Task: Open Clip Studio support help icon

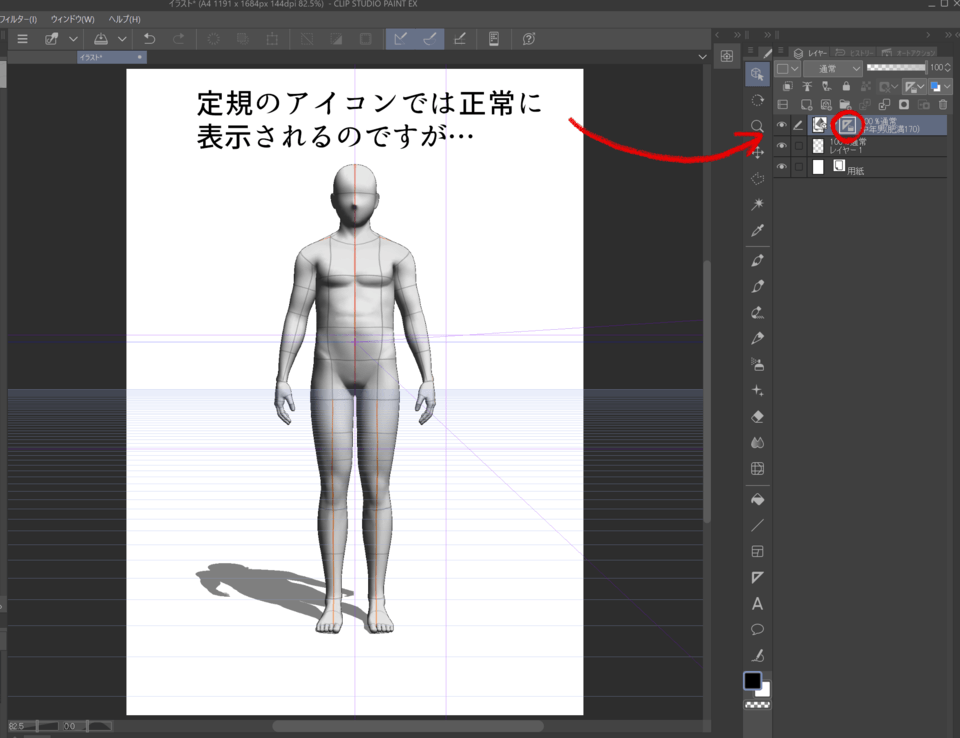Action: (x=529, y=39)
